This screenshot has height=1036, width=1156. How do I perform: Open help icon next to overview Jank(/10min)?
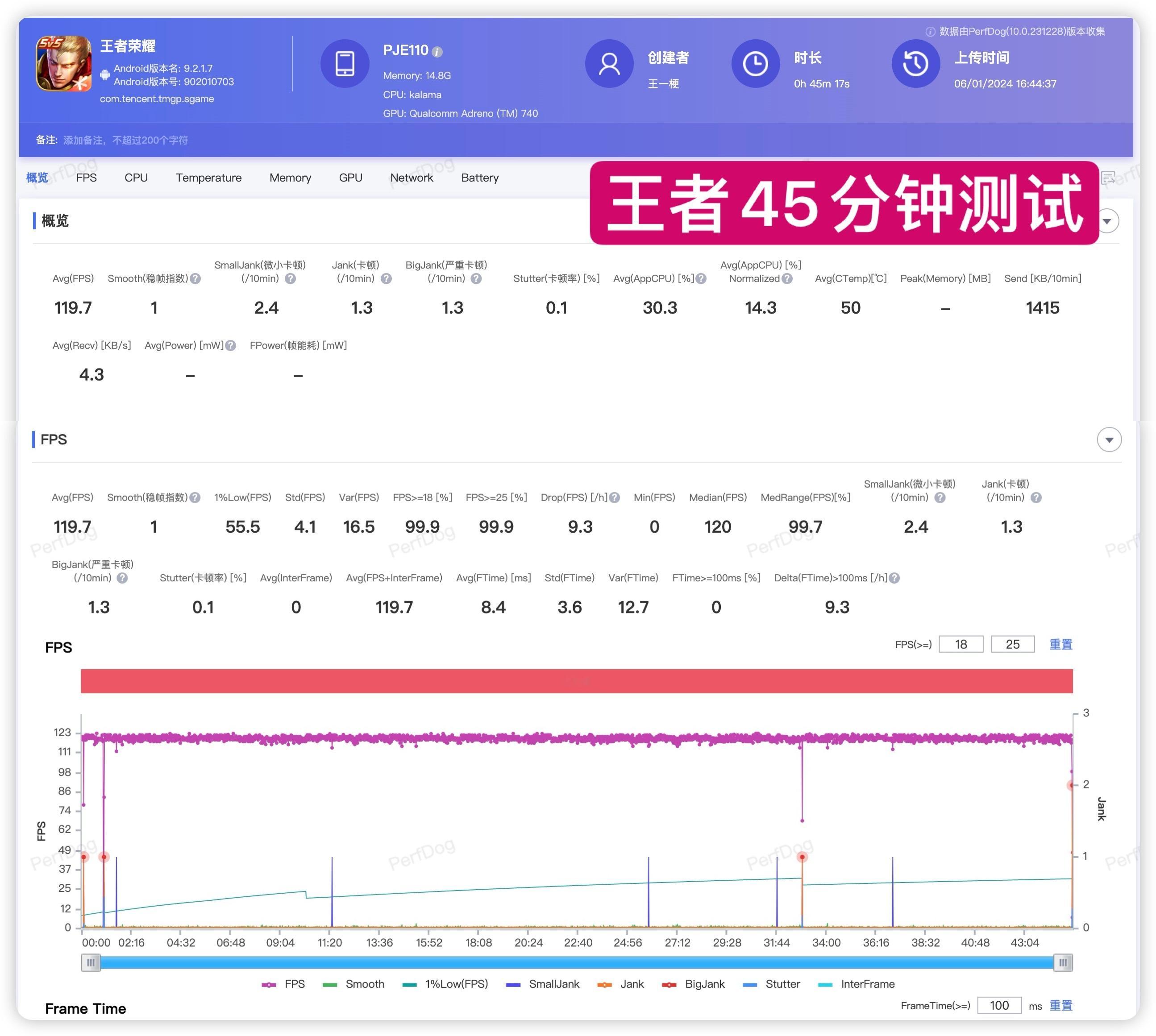pyautogui.click(x=386, y=279)
